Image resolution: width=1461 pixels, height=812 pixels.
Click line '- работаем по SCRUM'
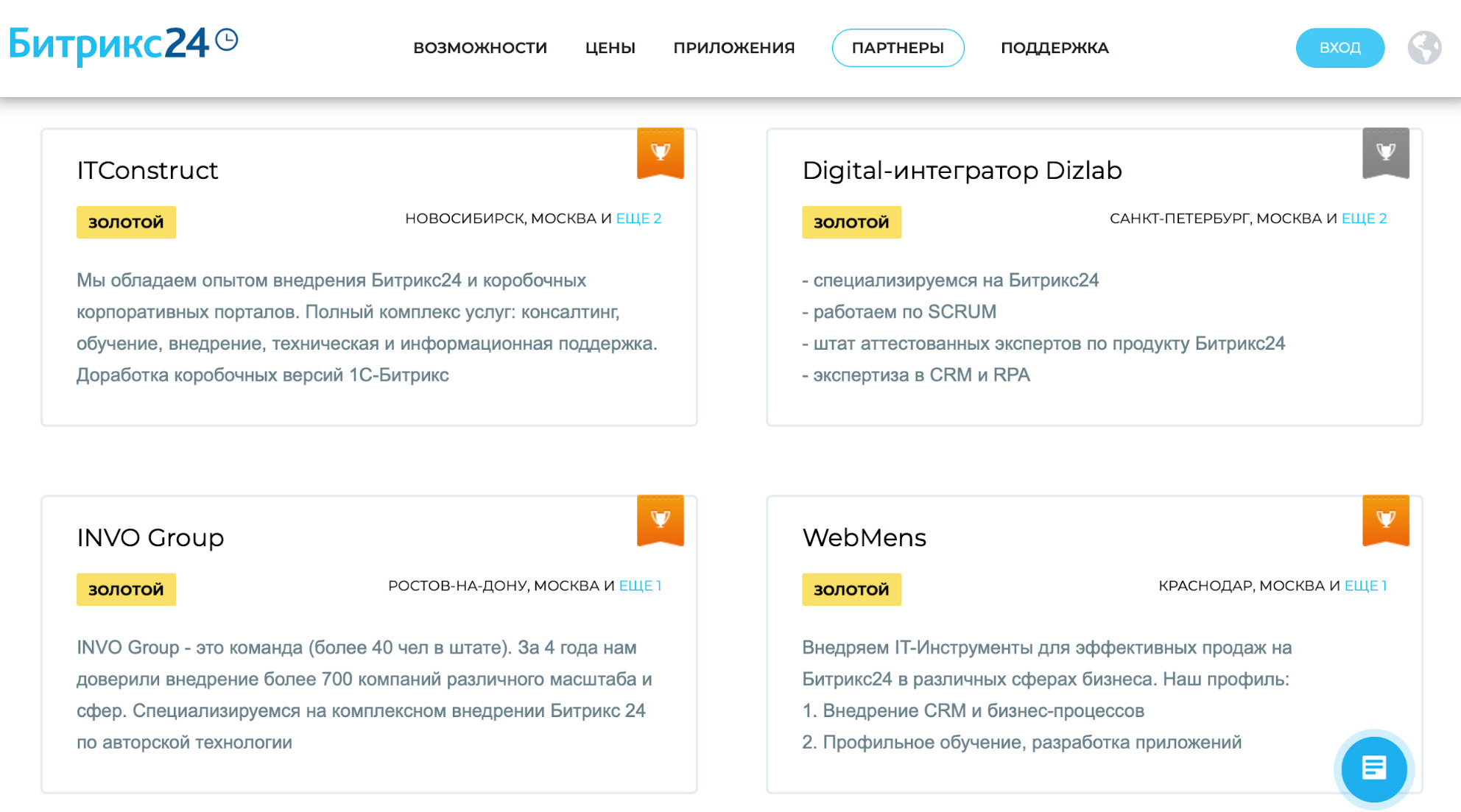[899, 312]
